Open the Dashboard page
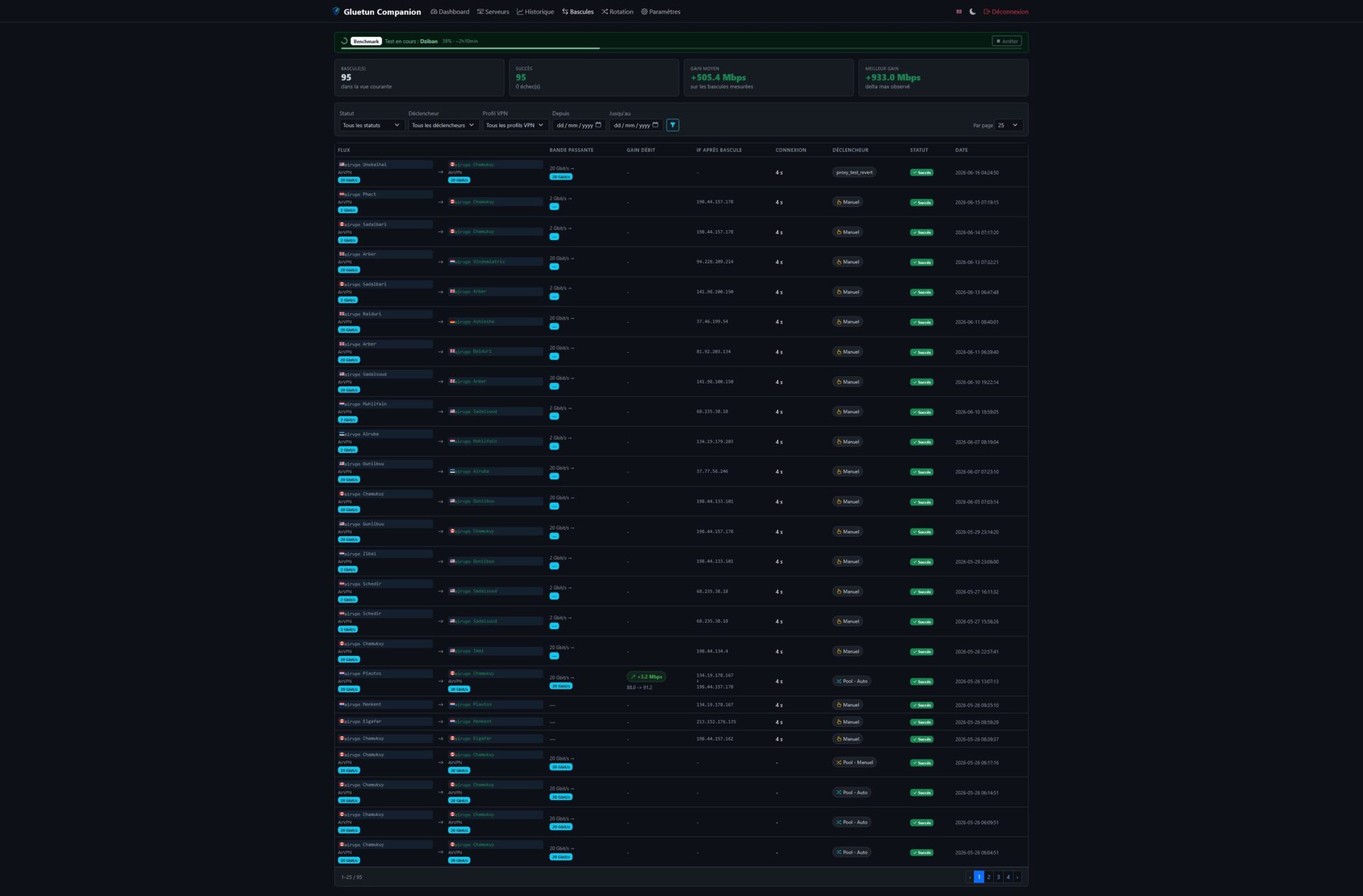 [x=450, y=11]
